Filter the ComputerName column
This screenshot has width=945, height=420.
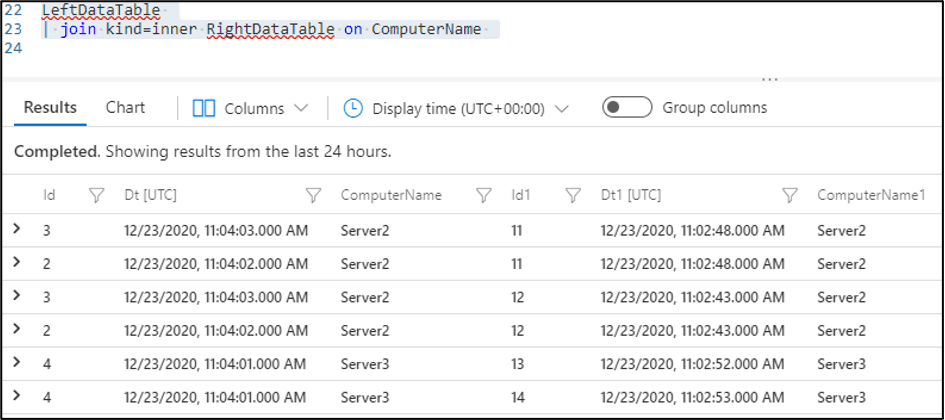(484, 196)
